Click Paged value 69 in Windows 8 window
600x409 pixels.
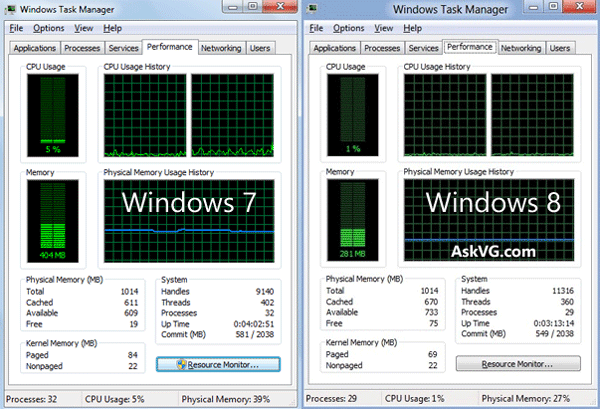[x=433, y=354]
